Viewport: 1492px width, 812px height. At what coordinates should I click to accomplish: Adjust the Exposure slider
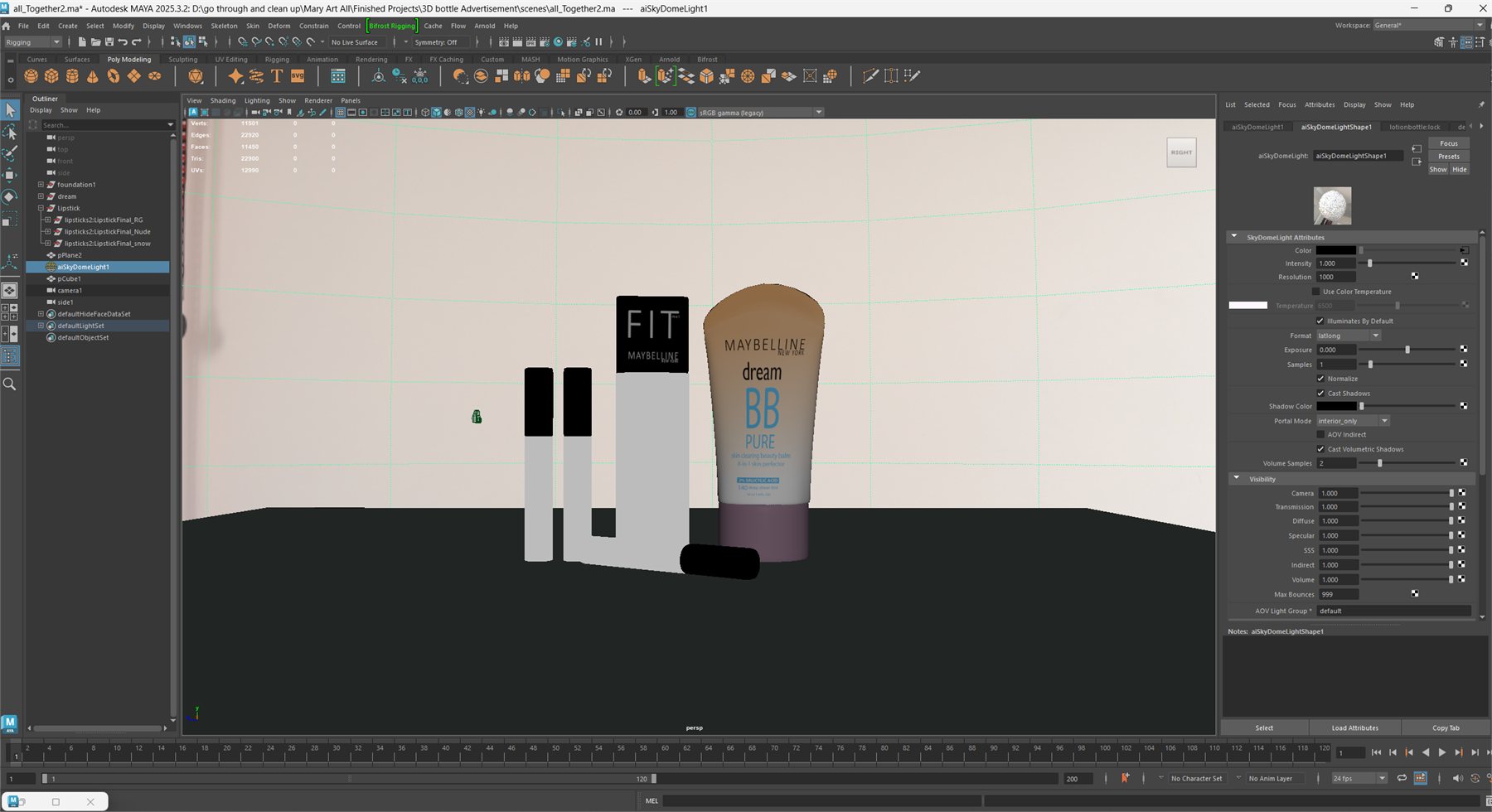pyautogui.click(x=1408, y=350)
